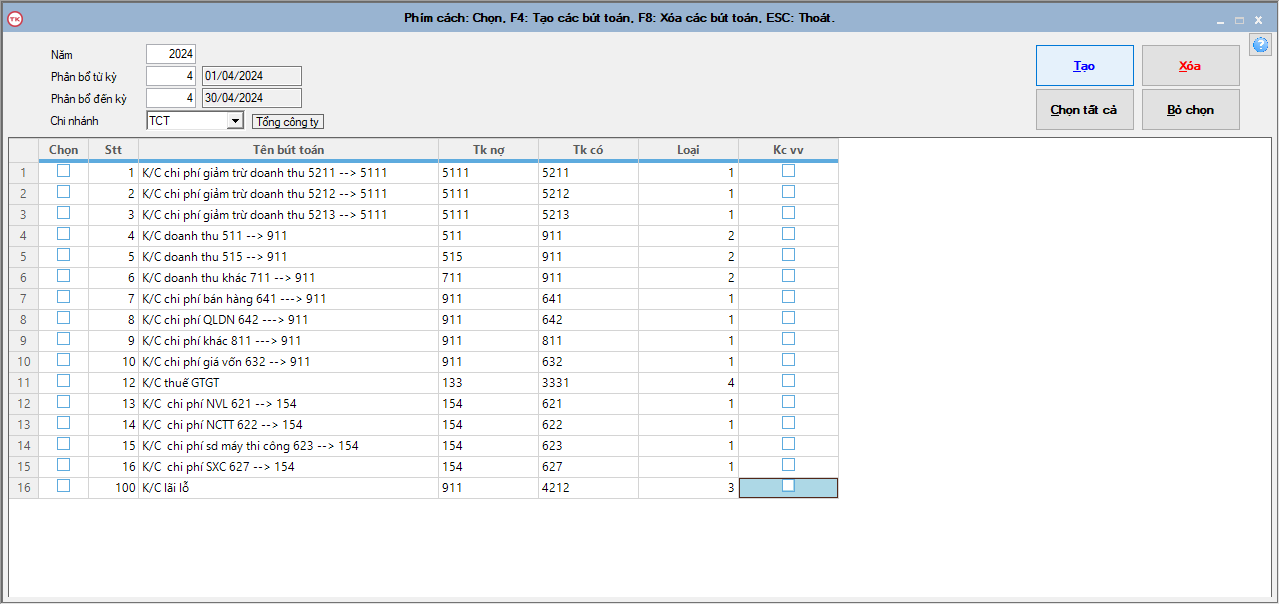Tick Chọn checkbox for K/C doanh thu 511
The width and height of the screenshot is (1280, 606).
(64, 234)
